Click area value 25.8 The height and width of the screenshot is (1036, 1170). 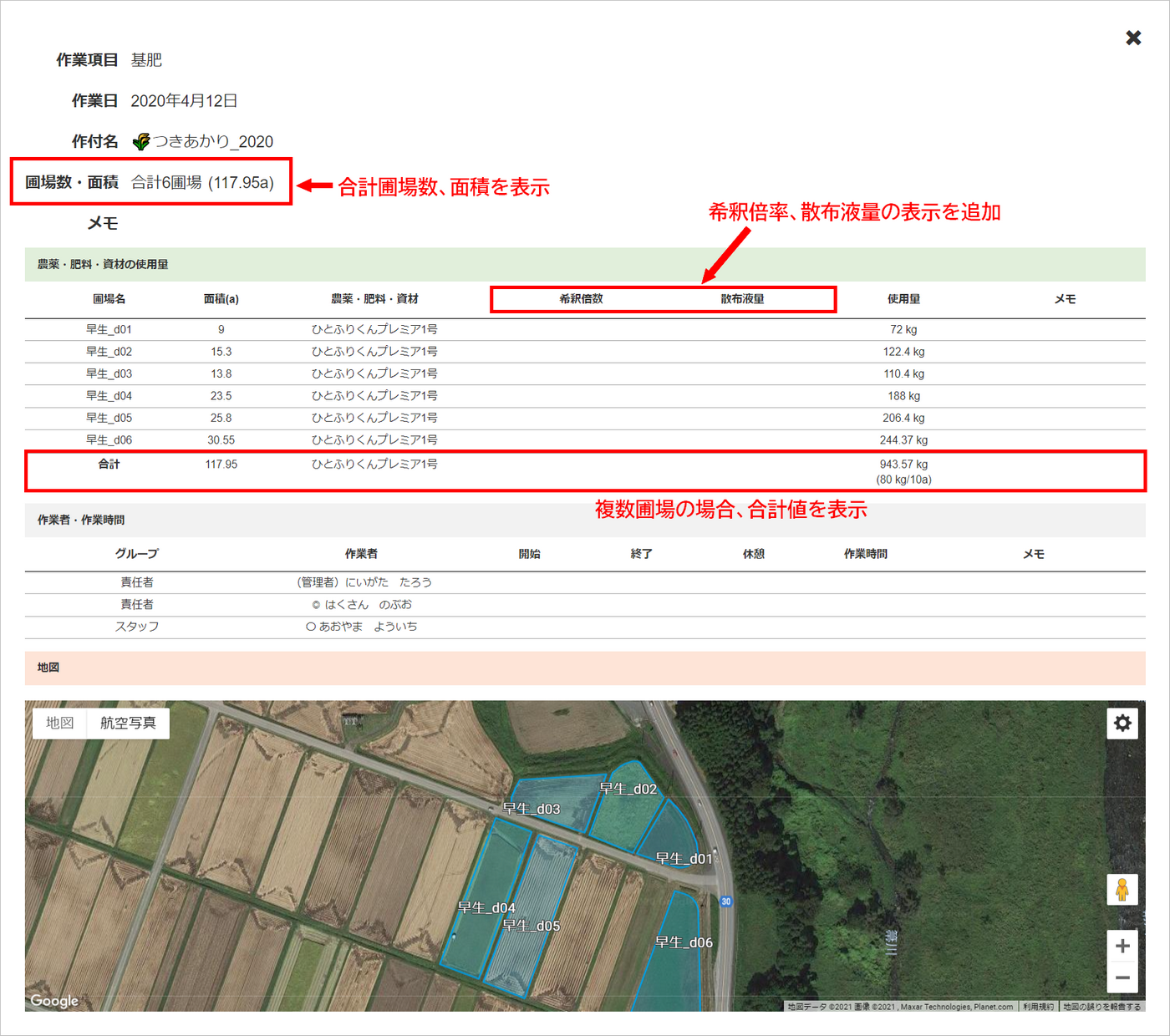pos(221,418)
